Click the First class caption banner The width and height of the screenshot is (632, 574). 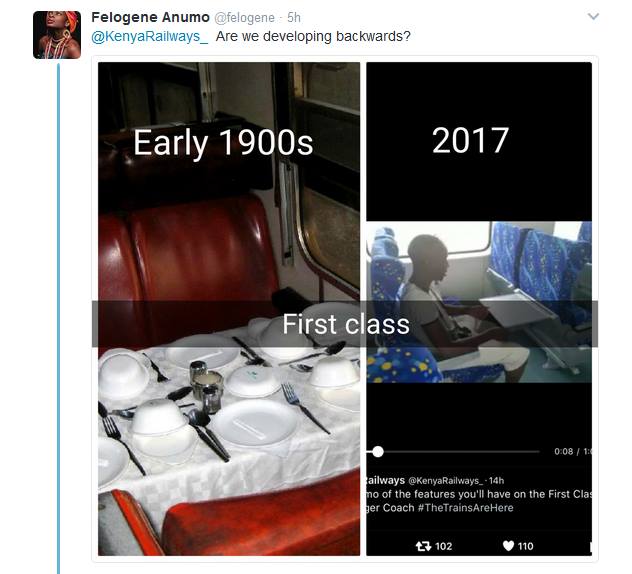(x=345, y=324)
